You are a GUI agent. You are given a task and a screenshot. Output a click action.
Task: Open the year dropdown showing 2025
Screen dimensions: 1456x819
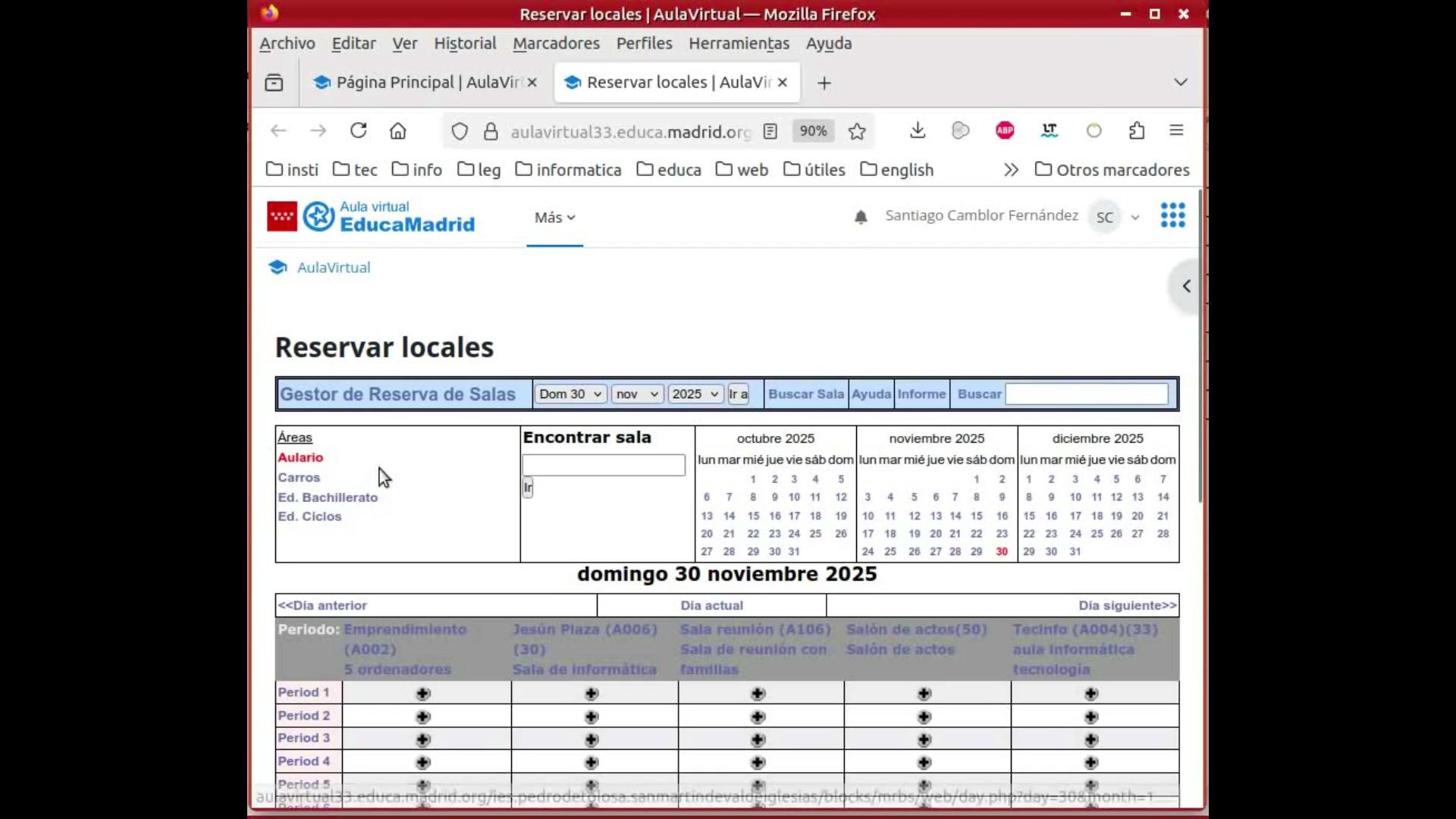tap(695, 394)
